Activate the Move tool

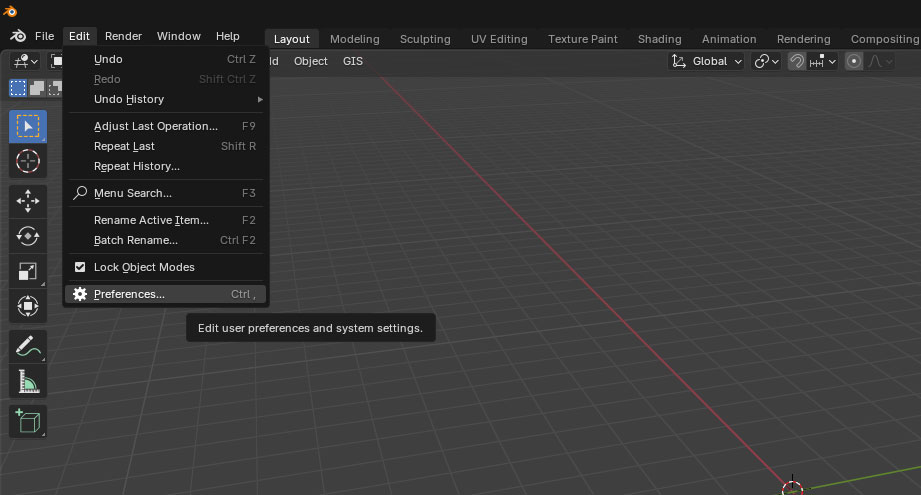click(x=28, y=201)
